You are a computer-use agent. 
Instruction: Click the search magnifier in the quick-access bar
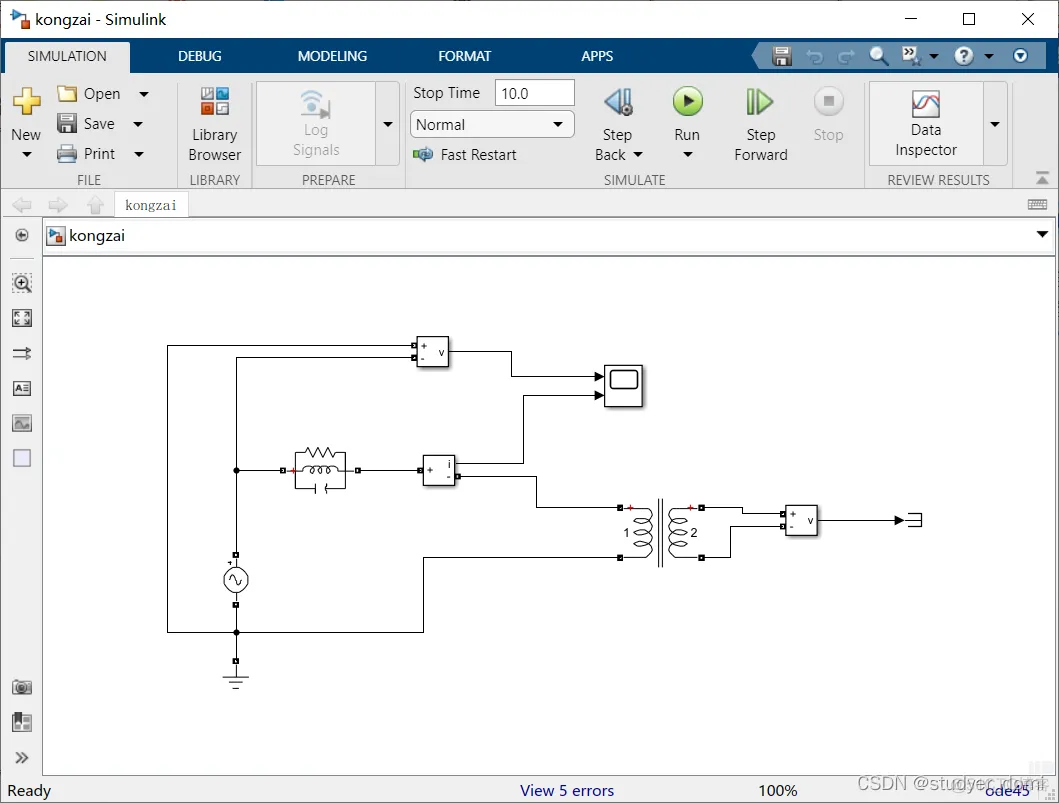[878, 55]
